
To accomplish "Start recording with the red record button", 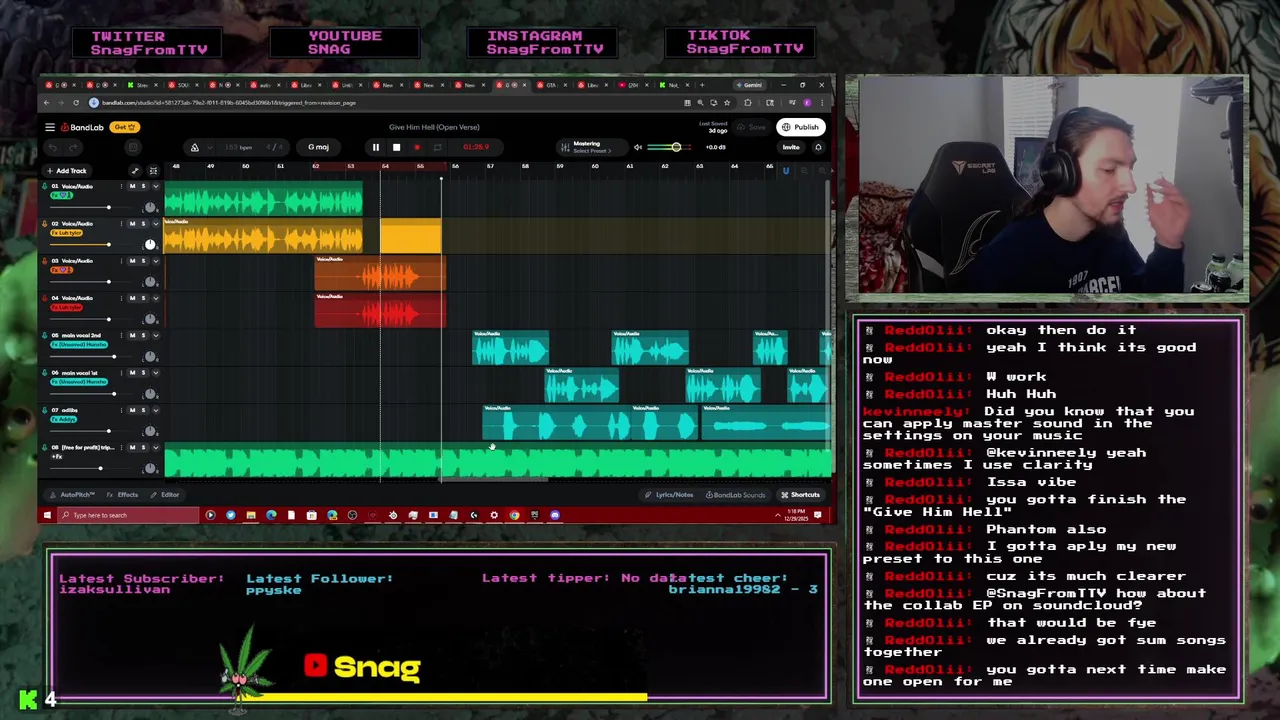I will pyautogui.click(x=417, y=147).
